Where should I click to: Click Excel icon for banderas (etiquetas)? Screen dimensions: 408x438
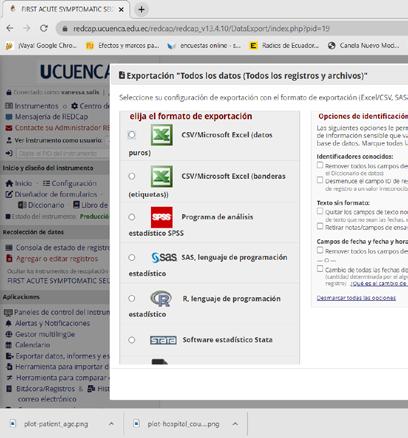(x=162, y=176)
